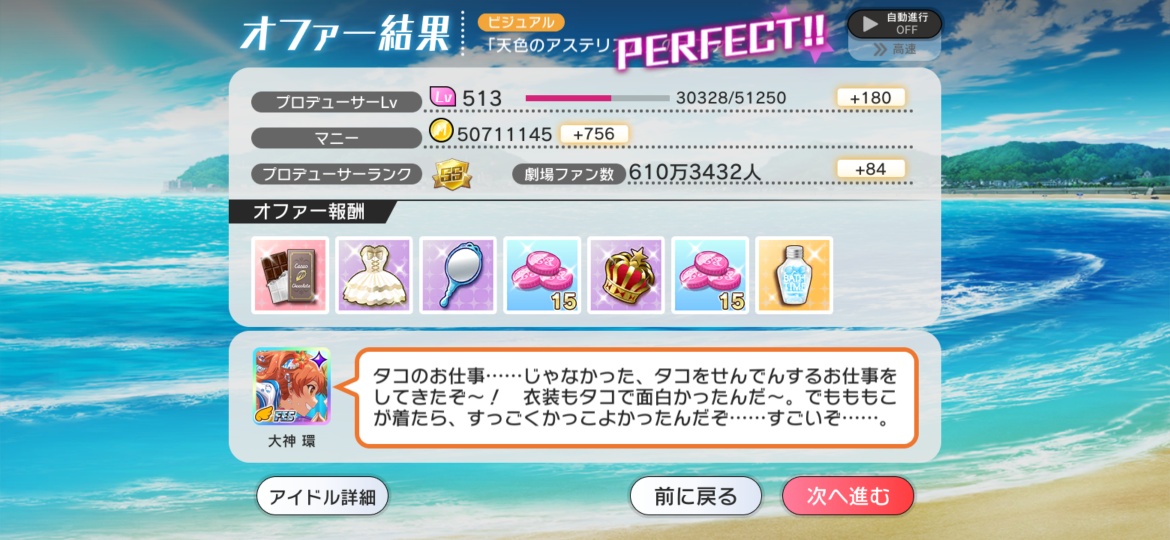1170x540 pixels.
Task: Tap the idol's speech dialogue box
Action: click(636, 398)
